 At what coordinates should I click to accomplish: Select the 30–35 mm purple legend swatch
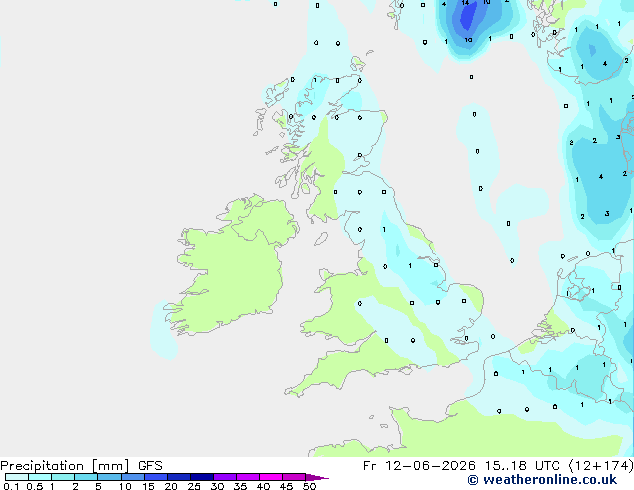[x=225, y=477]
